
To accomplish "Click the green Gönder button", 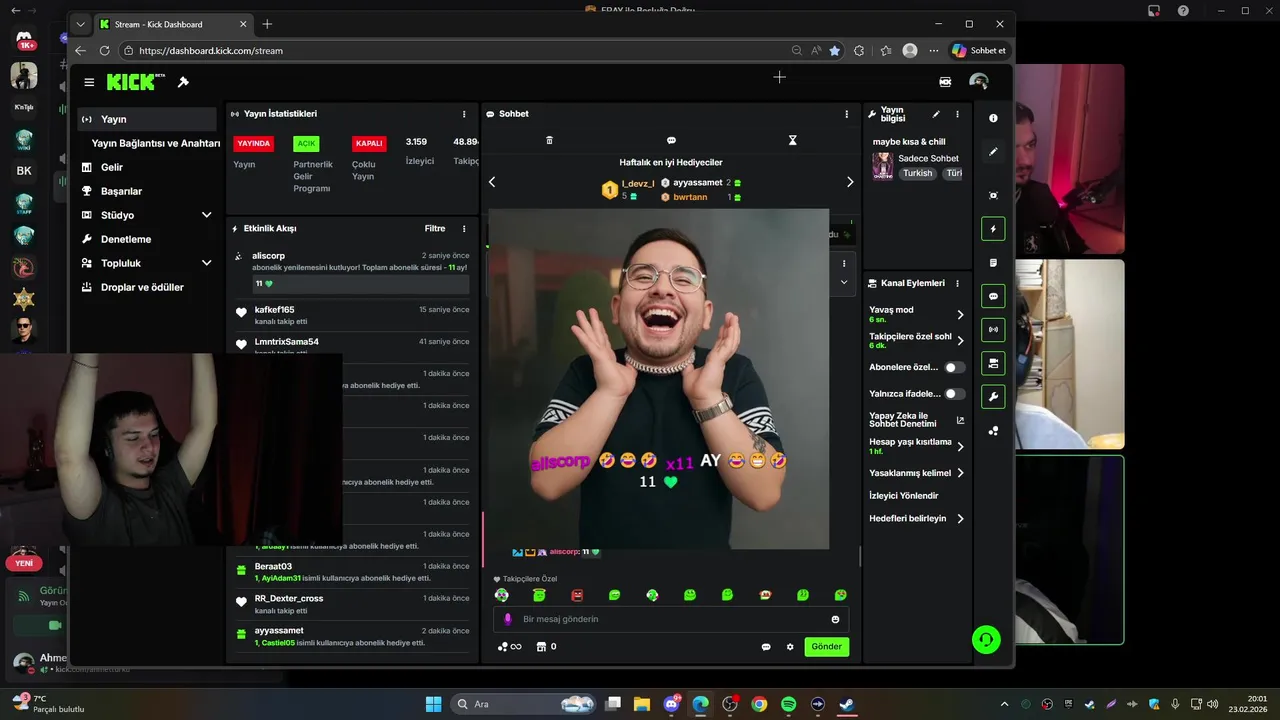I will 827,647.
